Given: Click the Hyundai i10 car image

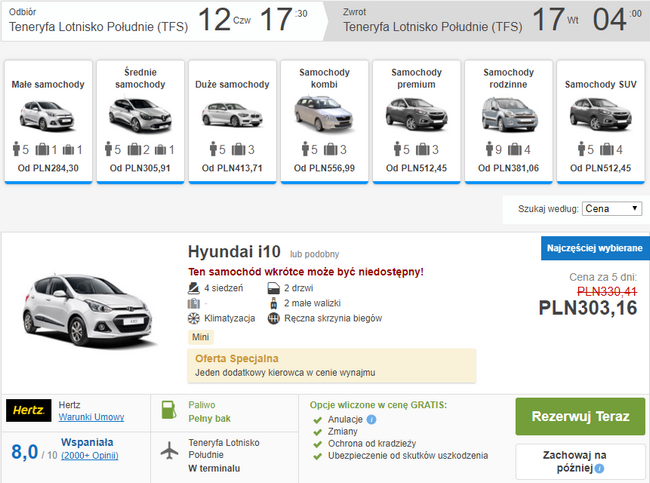Looking at the screenshot, I should pyautogui.click(x=88, y=310).
